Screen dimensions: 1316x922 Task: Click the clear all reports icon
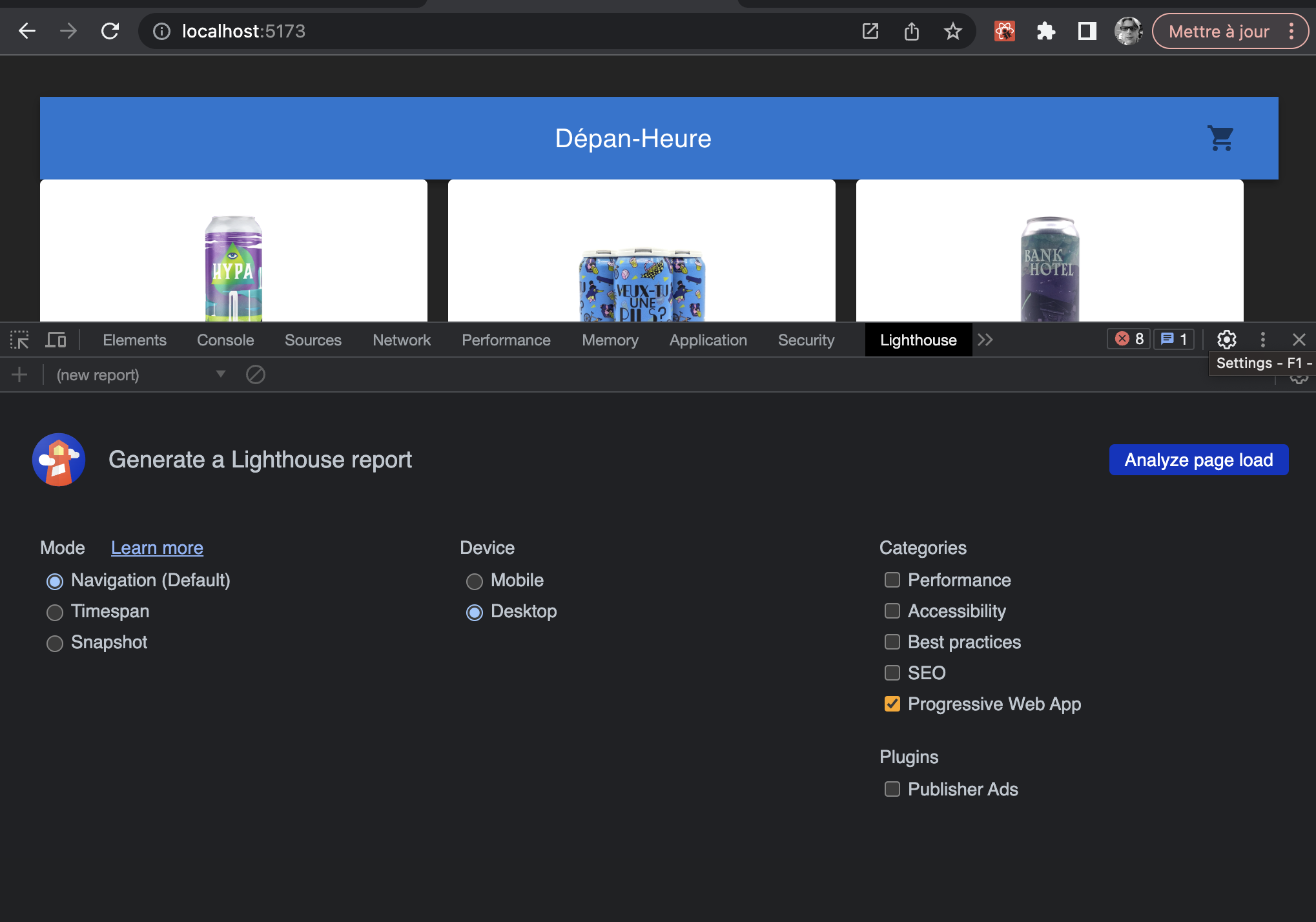click(x=256, y=374)
